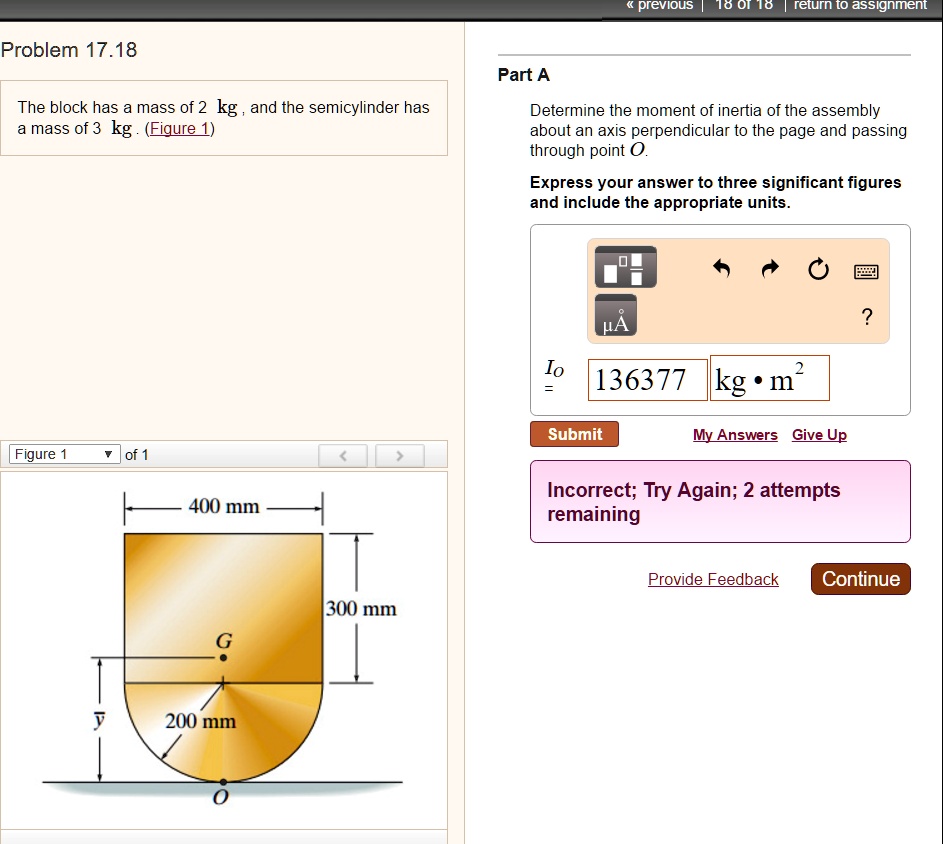Click the right chevron to view next figure
This screenshot has height=844, width=943.
pyautogui.click(x=400, y=455)
